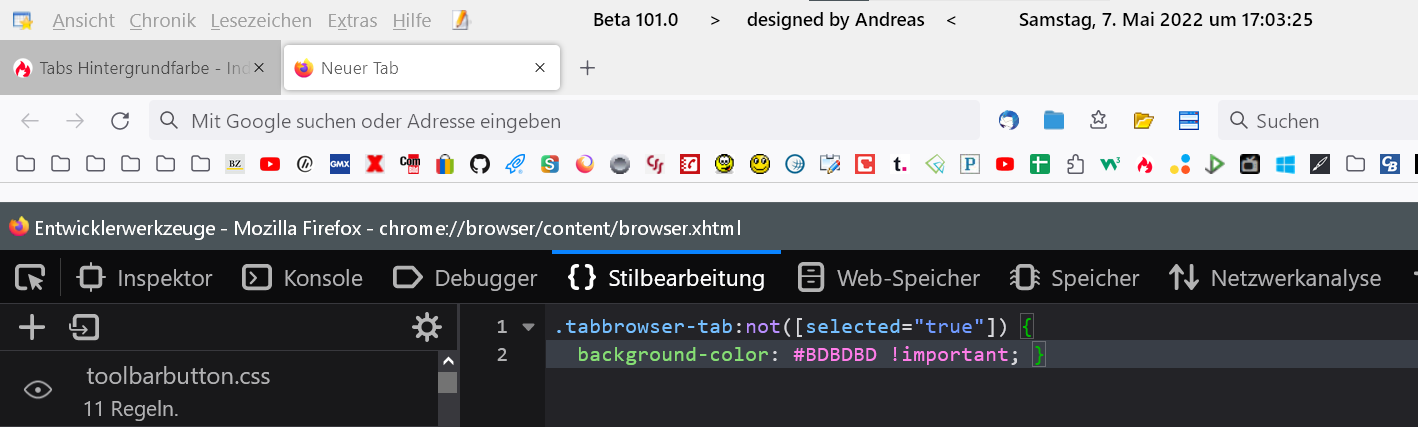
Task: Open a new tab with plus button
Action: click(x=588, y=68)
